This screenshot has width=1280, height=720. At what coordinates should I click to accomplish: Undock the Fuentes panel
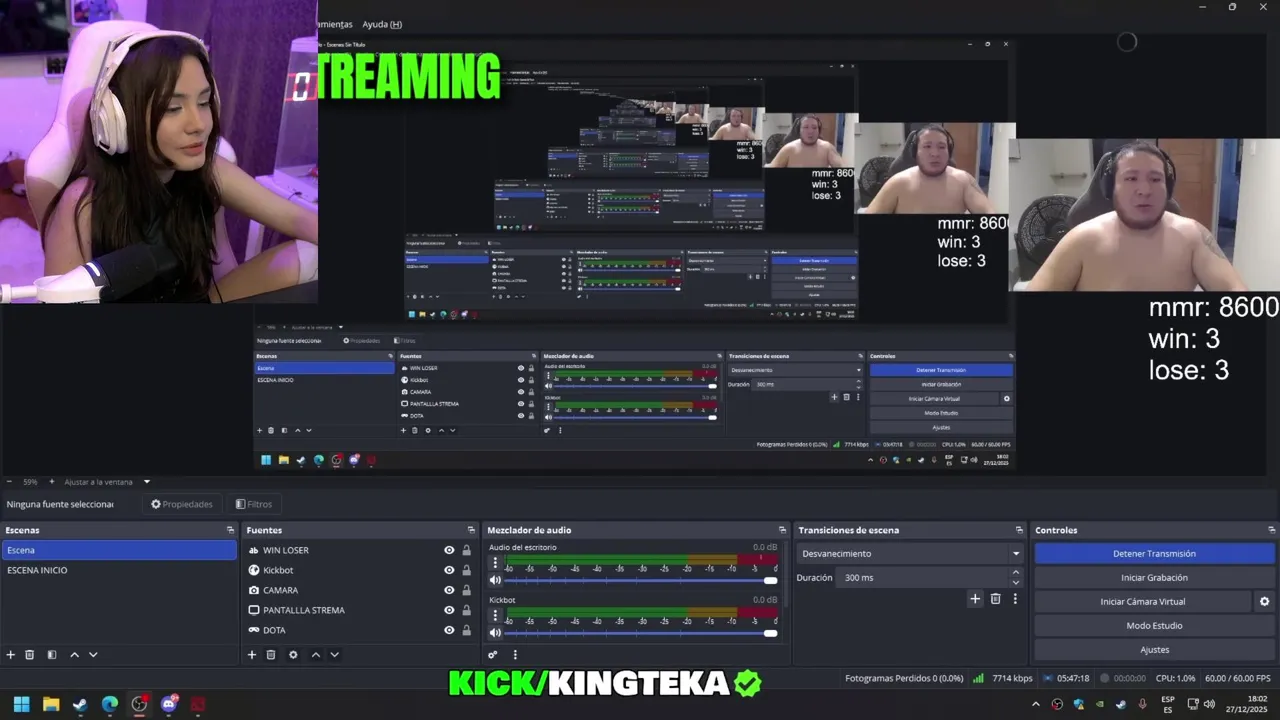point(471,530)
